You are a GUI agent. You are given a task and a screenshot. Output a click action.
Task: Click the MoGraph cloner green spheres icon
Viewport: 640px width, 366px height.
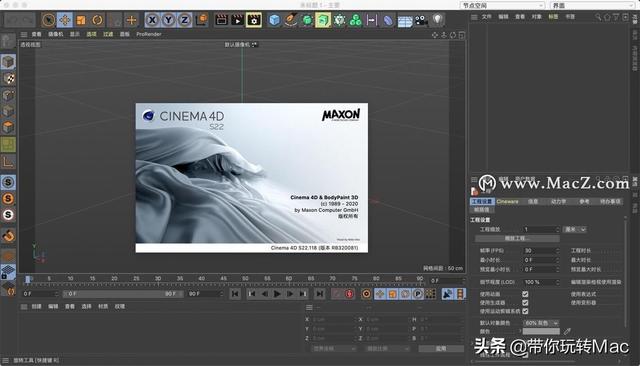point(356,20)
